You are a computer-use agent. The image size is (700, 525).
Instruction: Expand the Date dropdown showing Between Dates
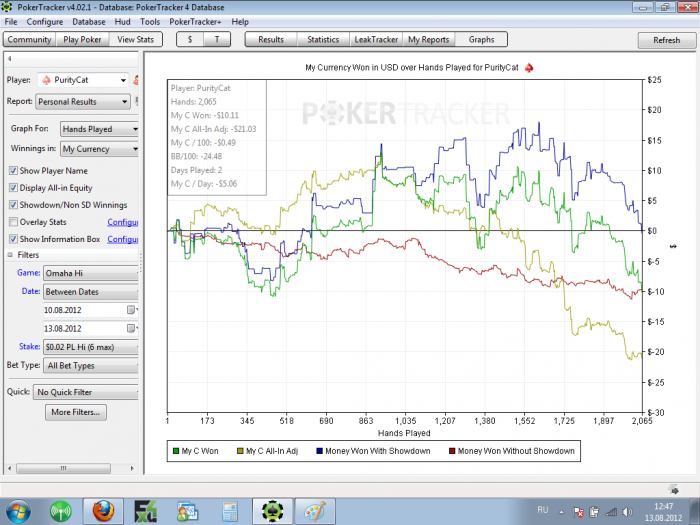pos(91,292)
